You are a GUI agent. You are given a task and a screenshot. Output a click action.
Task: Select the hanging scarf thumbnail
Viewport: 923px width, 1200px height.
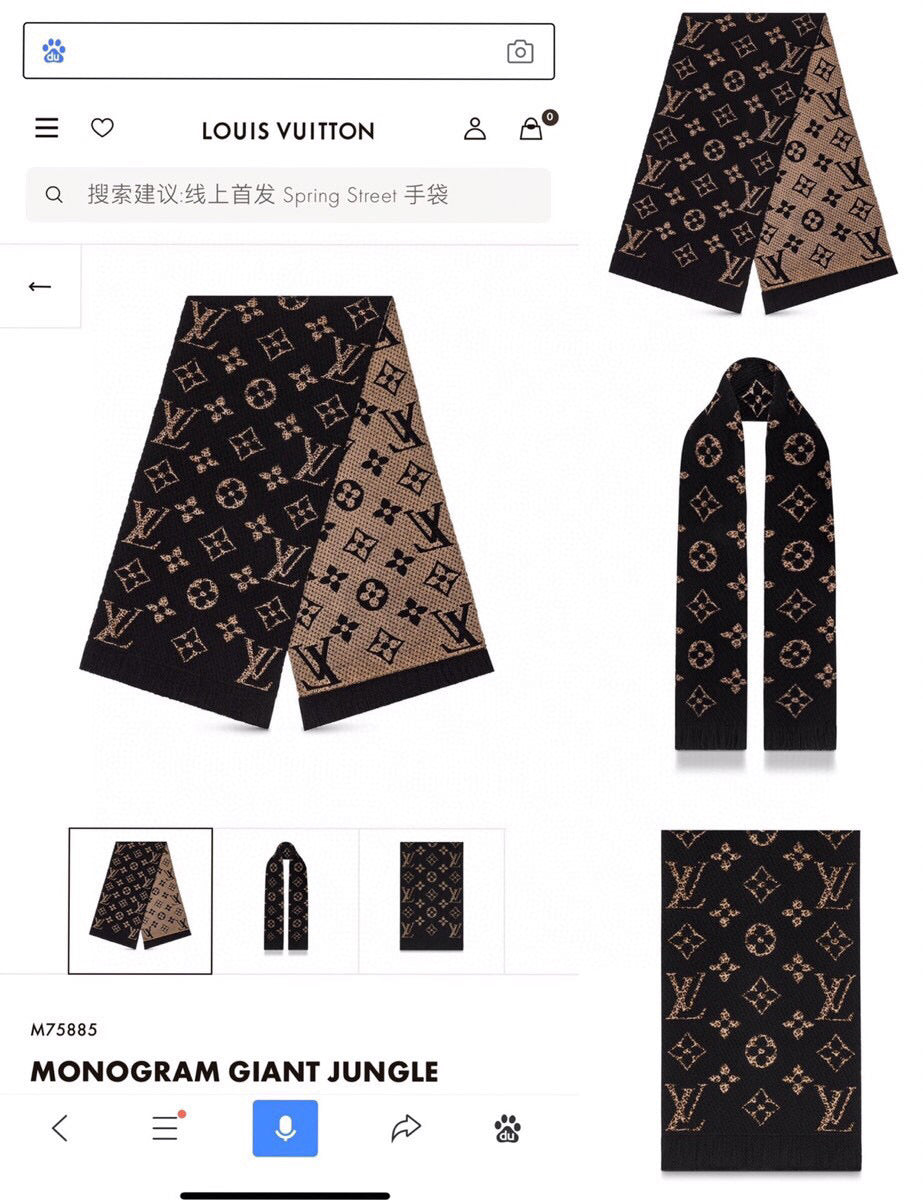pyautogui.click(x=286, y=900)
